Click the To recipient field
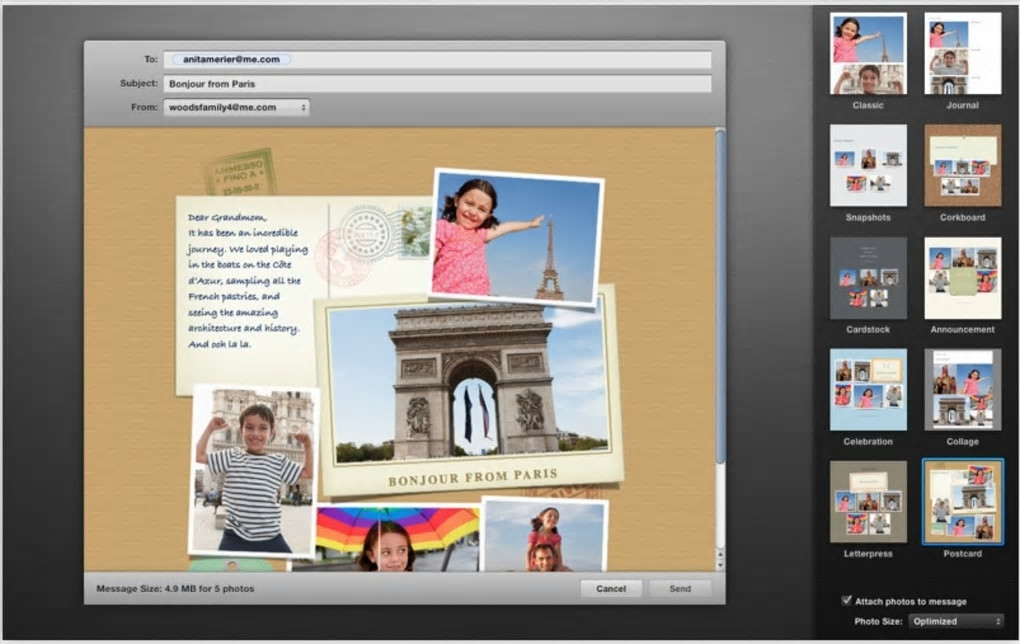This screenshot has width=1020, height=644. (x=437, y=59)
